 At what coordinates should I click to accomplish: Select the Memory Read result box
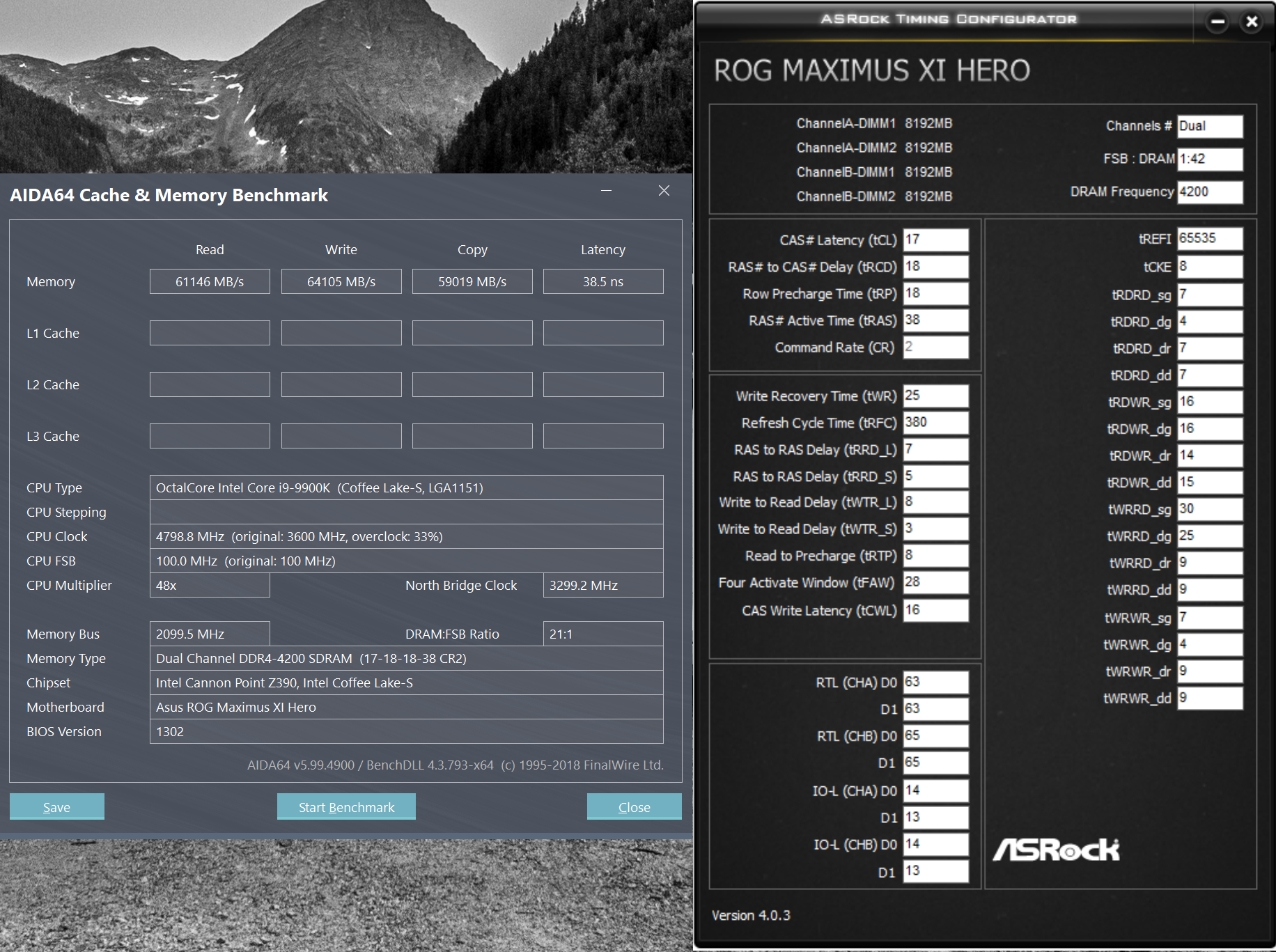click(210, 281)
